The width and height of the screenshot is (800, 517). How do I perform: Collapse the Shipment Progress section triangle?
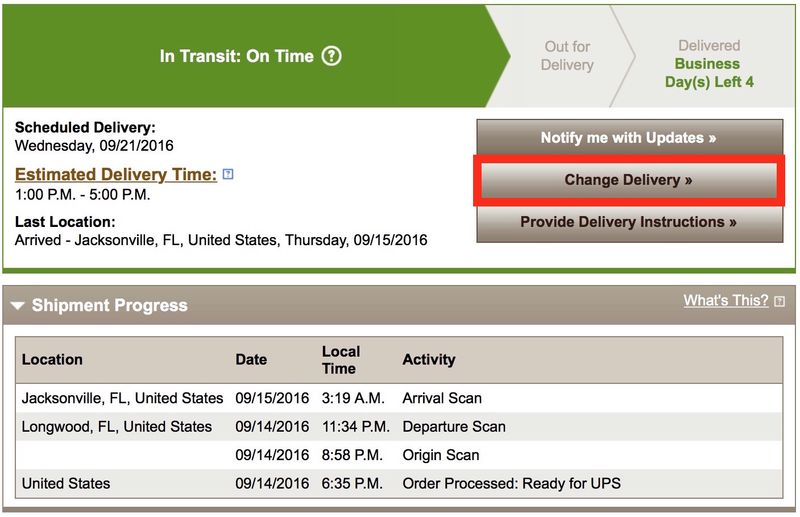click(17, 306)
